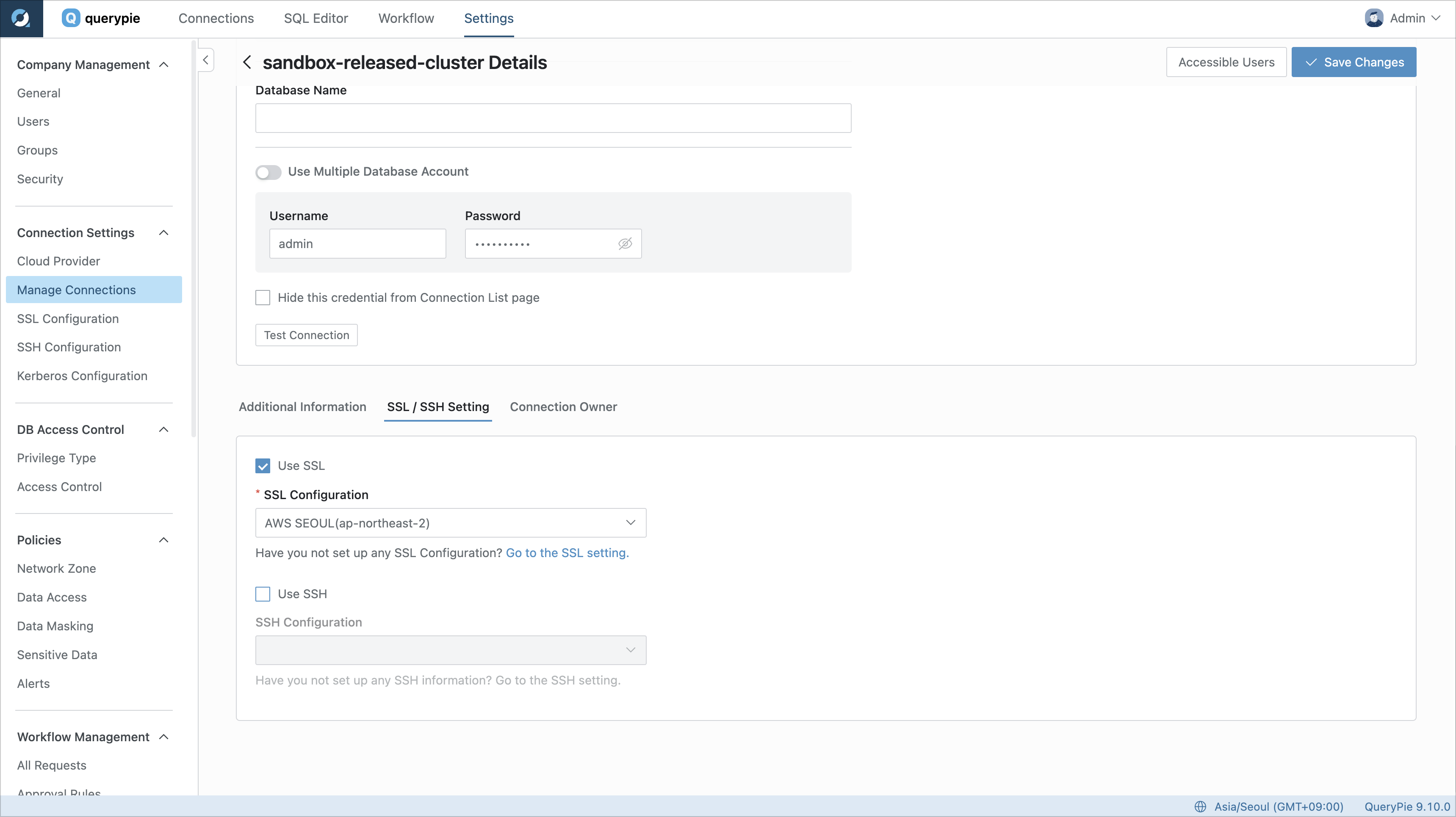
Task: Reveal password with the eye icon
Action: [x=625, y=243]
